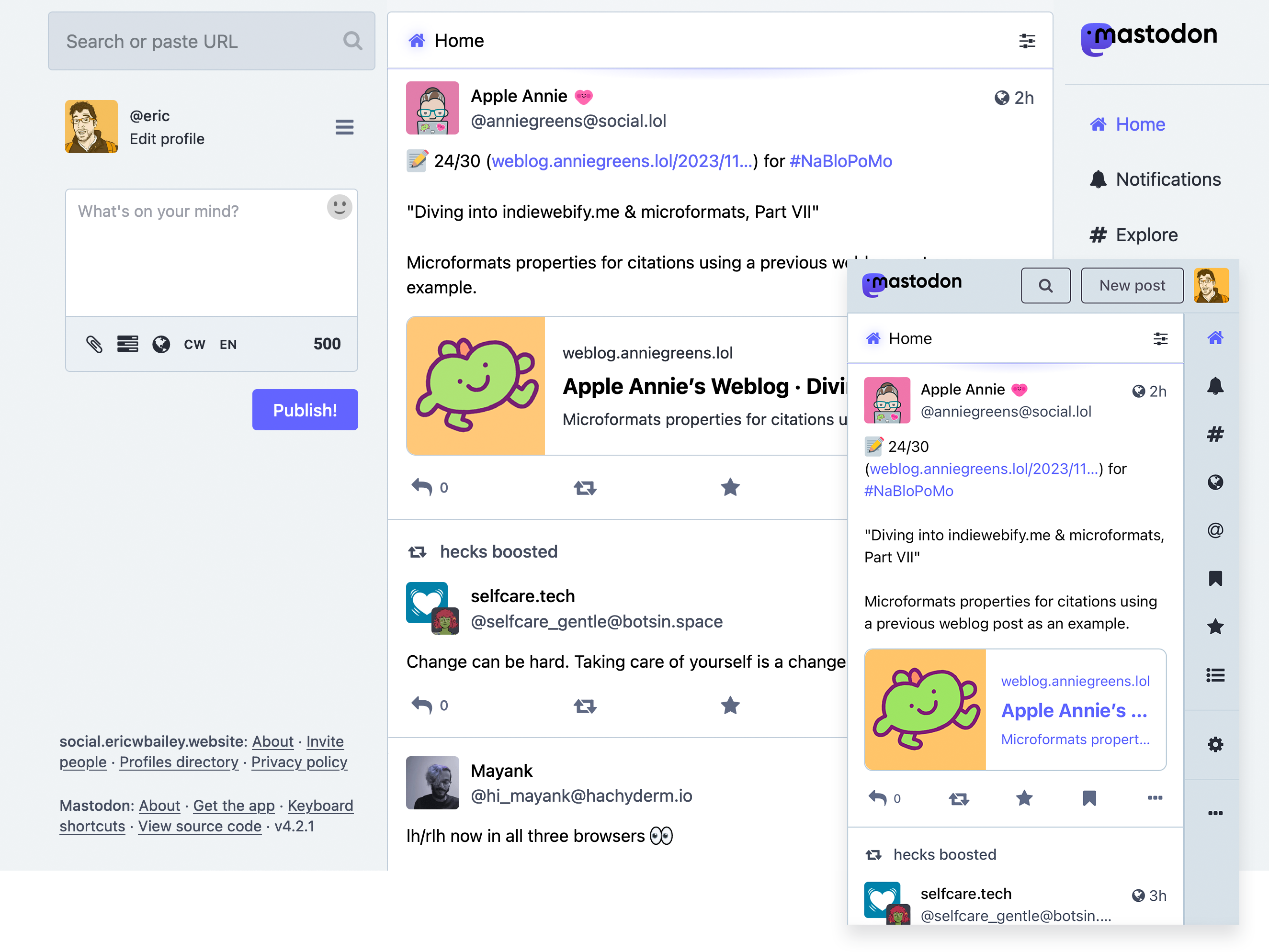Click Edit profile under @eric
This screenshot has width=1269, height=952.
tap(167, 139)
